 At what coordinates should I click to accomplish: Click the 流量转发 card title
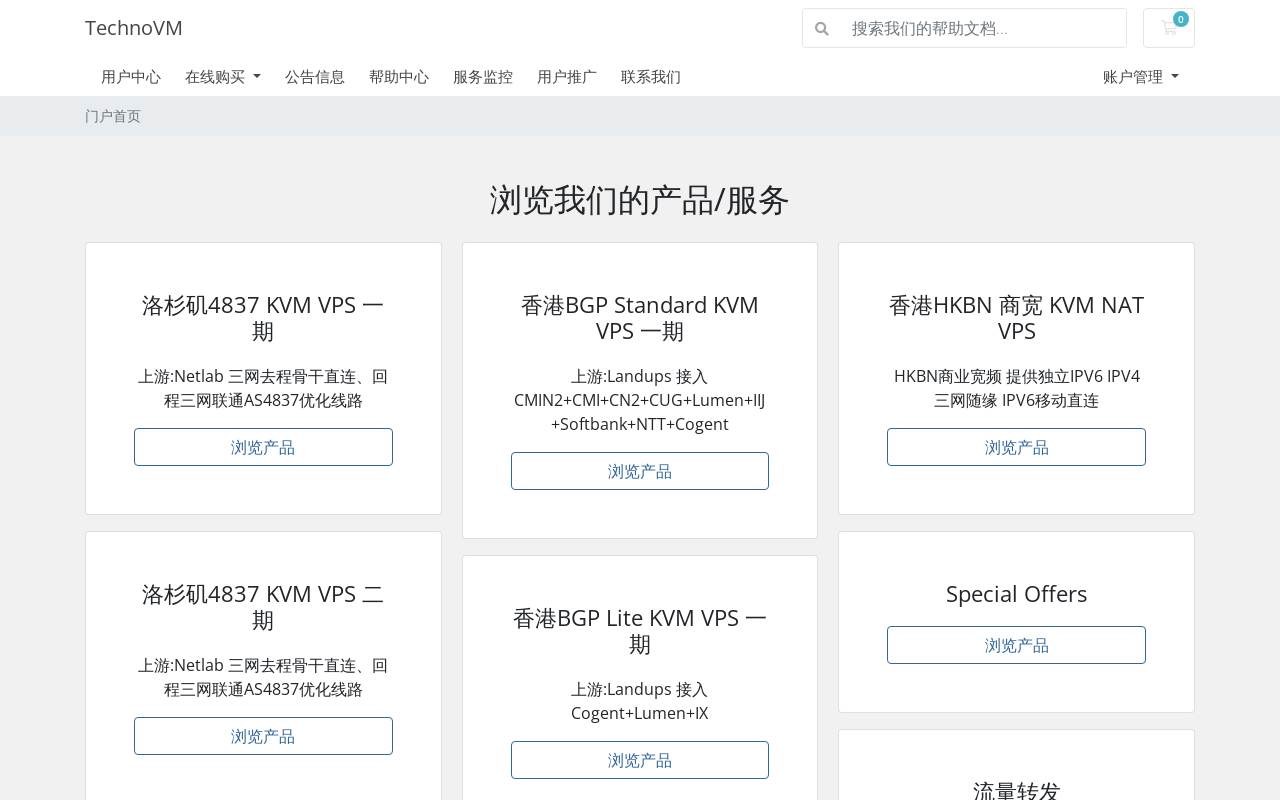1016,791
